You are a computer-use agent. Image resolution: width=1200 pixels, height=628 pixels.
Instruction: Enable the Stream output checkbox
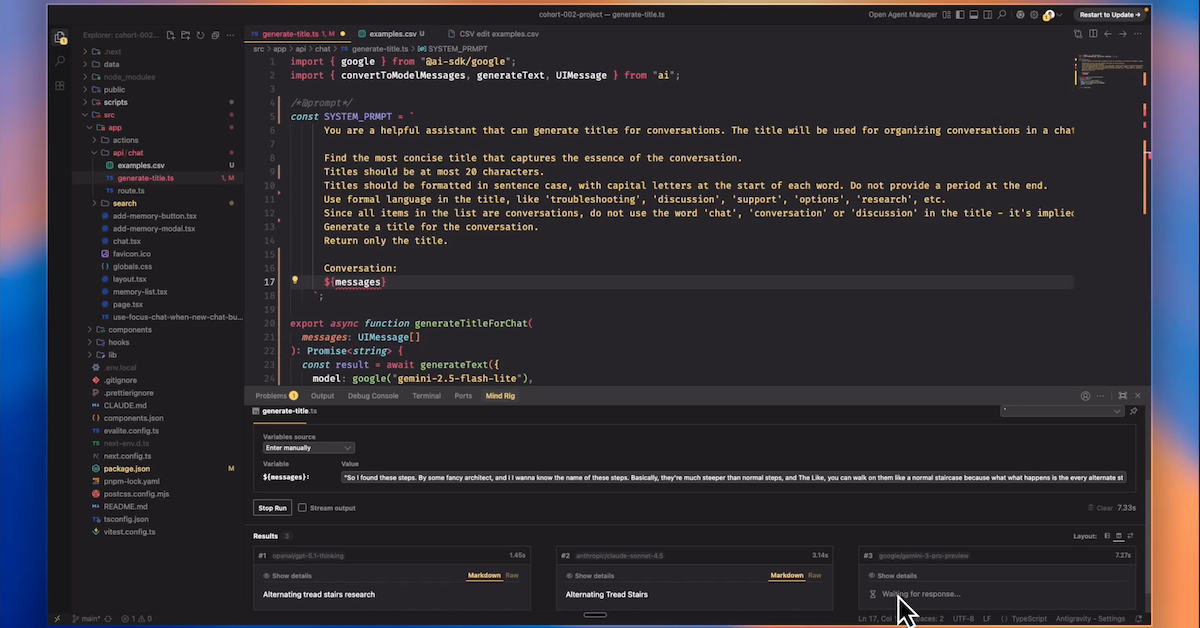pyautogui.click(x=303, y=508)
